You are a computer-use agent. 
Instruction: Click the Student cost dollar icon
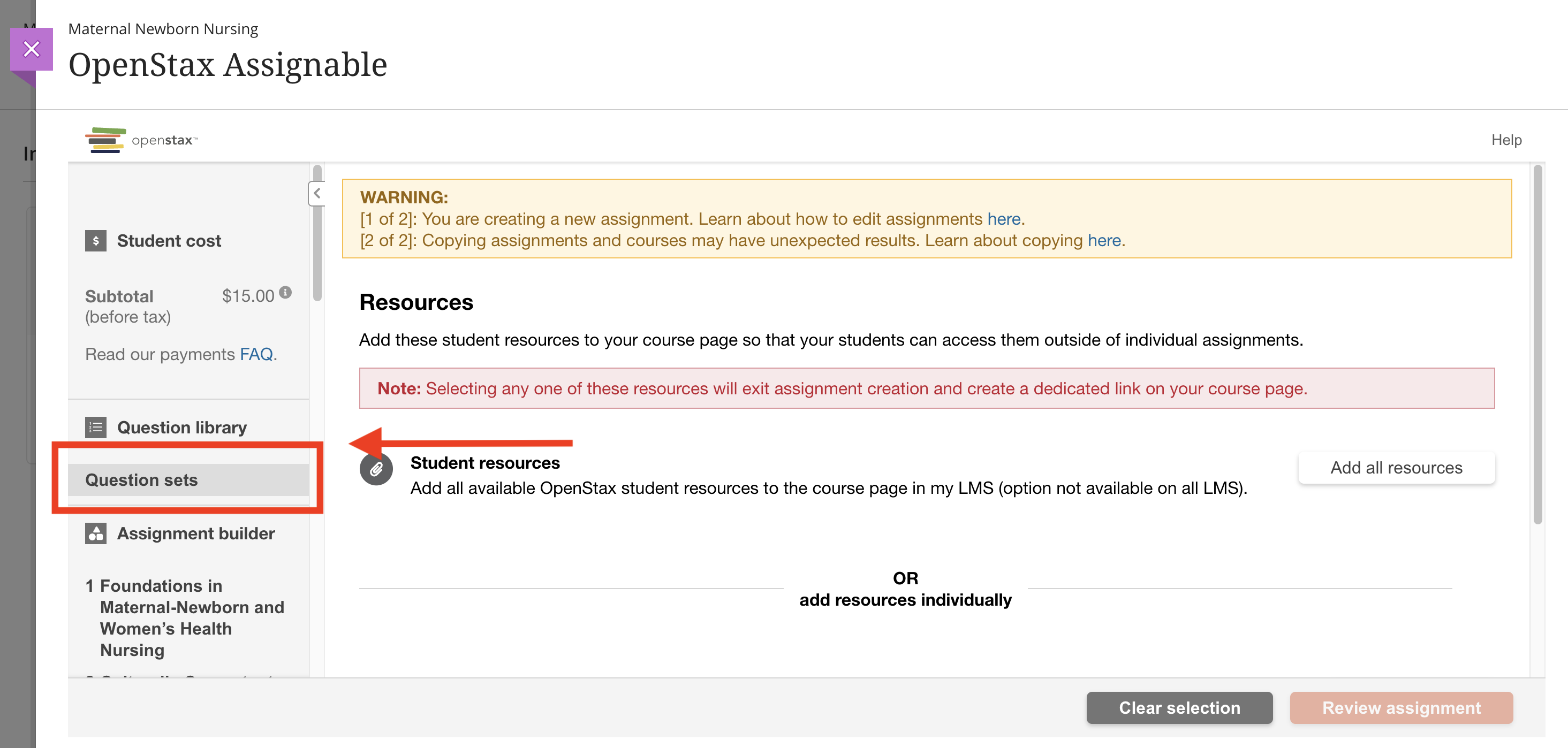(96, 241)
